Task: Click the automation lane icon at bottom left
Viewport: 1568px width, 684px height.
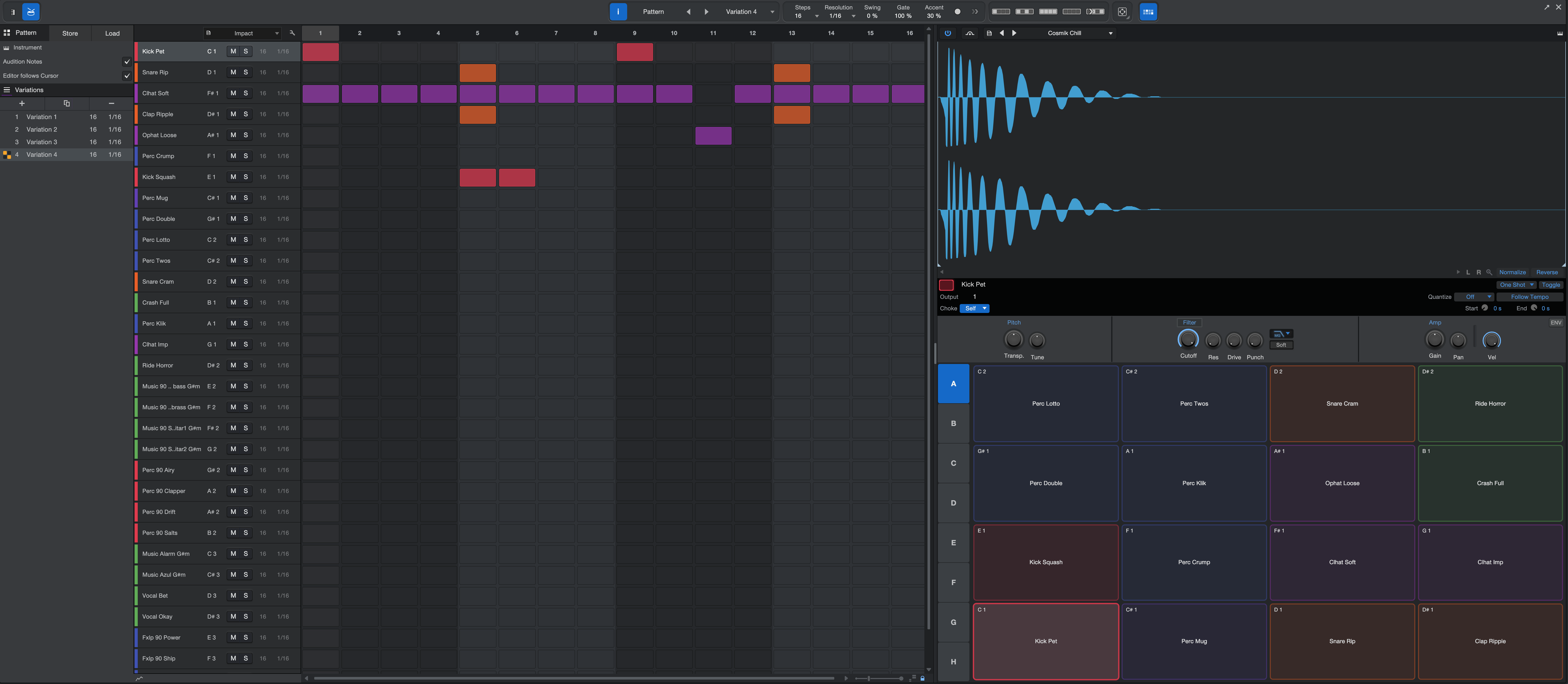Action: [139, 679]
